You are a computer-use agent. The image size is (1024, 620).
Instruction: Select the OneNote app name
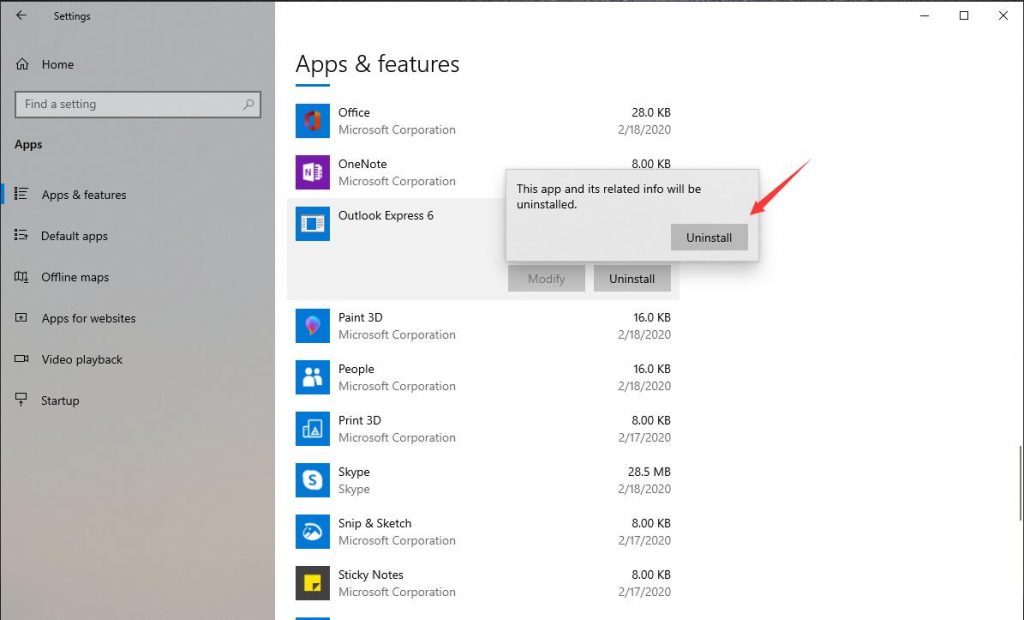[x=362, y=163]
